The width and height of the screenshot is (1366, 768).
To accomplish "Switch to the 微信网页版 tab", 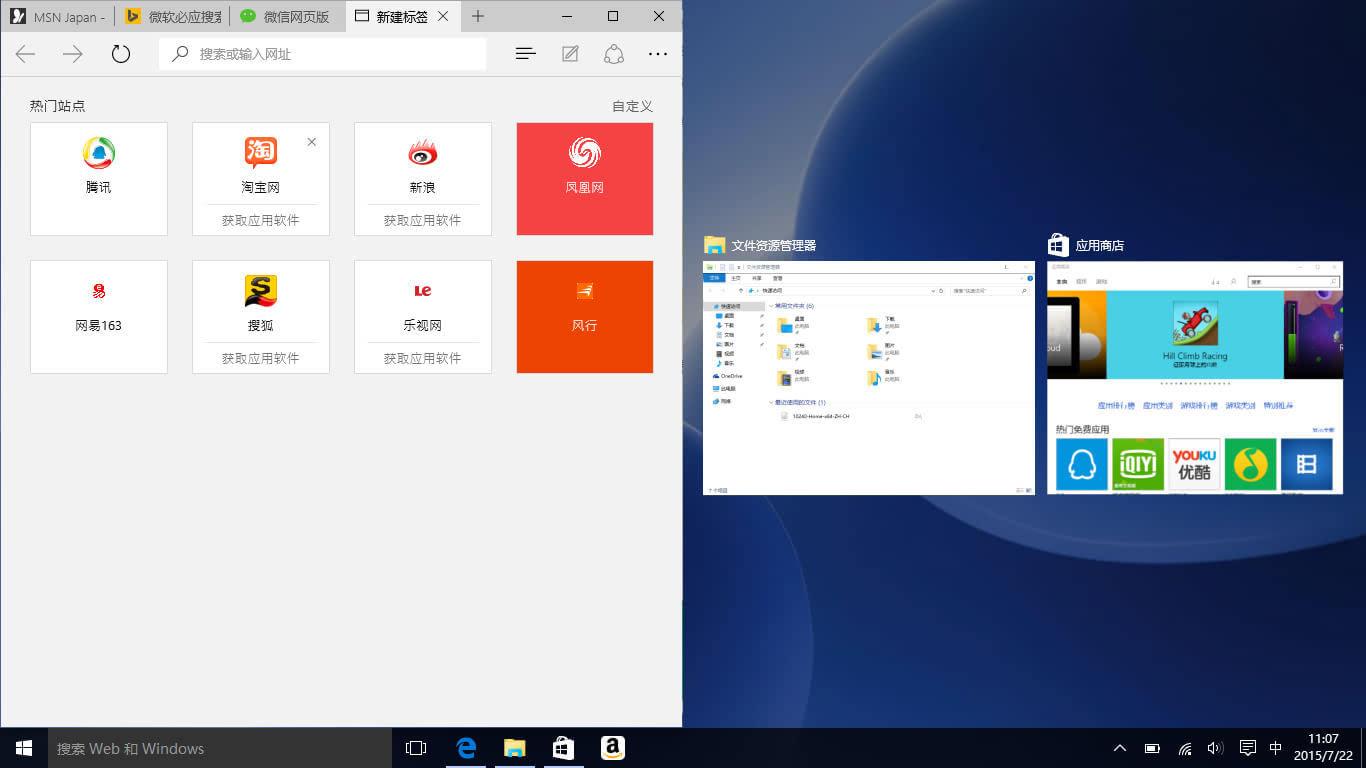I will [285, 17].
